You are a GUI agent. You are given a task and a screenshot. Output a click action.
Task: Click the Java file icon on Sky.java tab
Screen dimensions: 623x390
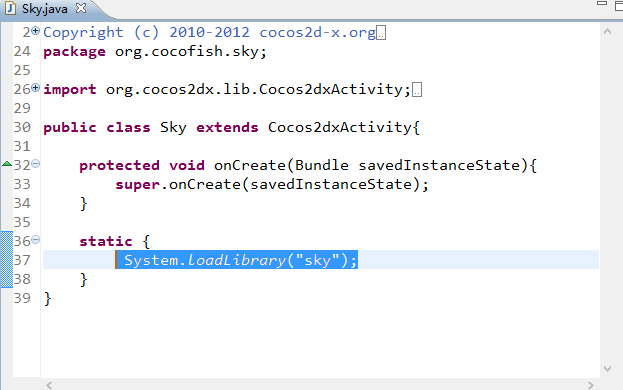point(10,8)
